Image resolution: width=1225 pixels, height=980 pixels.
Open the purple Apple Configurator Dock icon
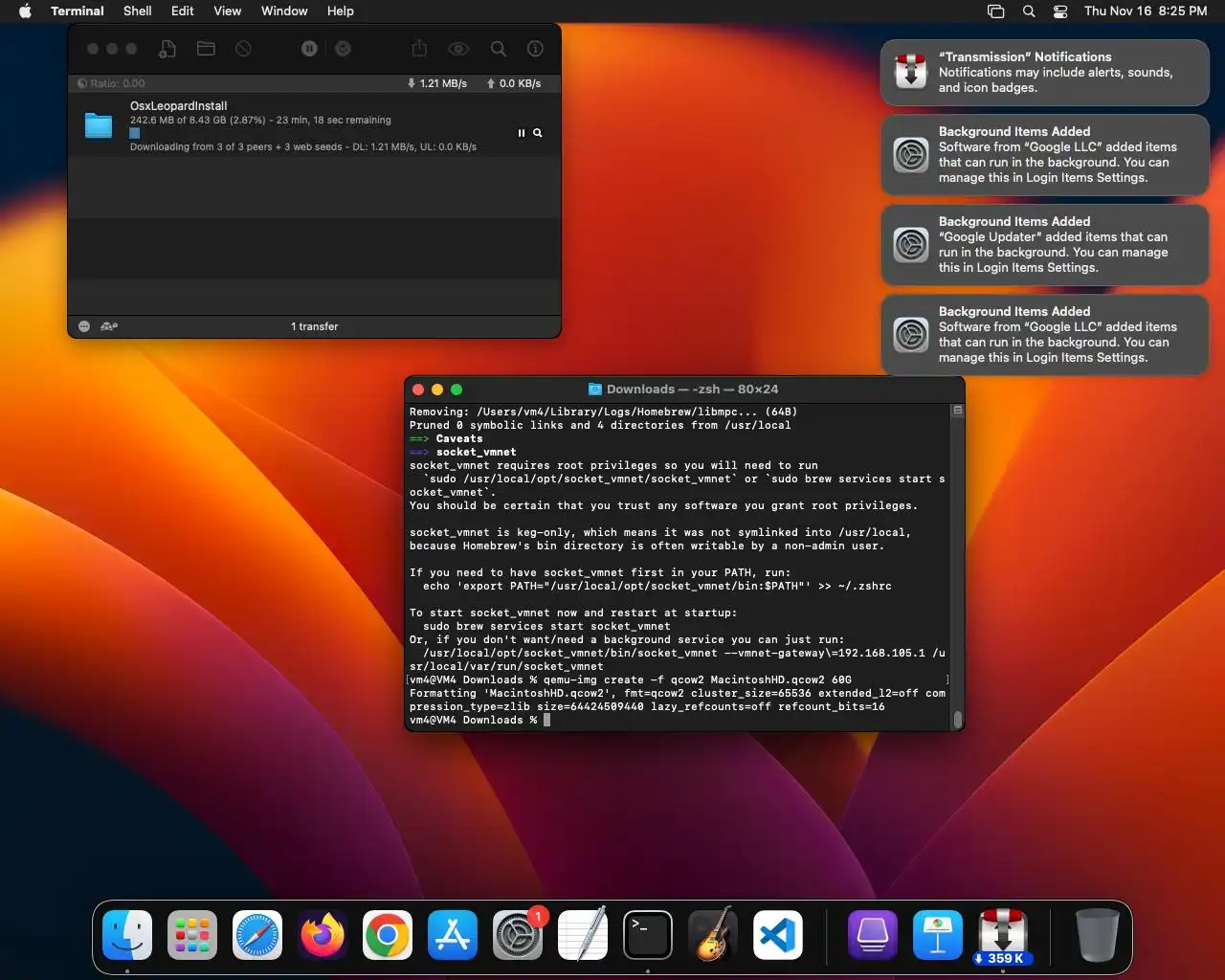(872, 935)
